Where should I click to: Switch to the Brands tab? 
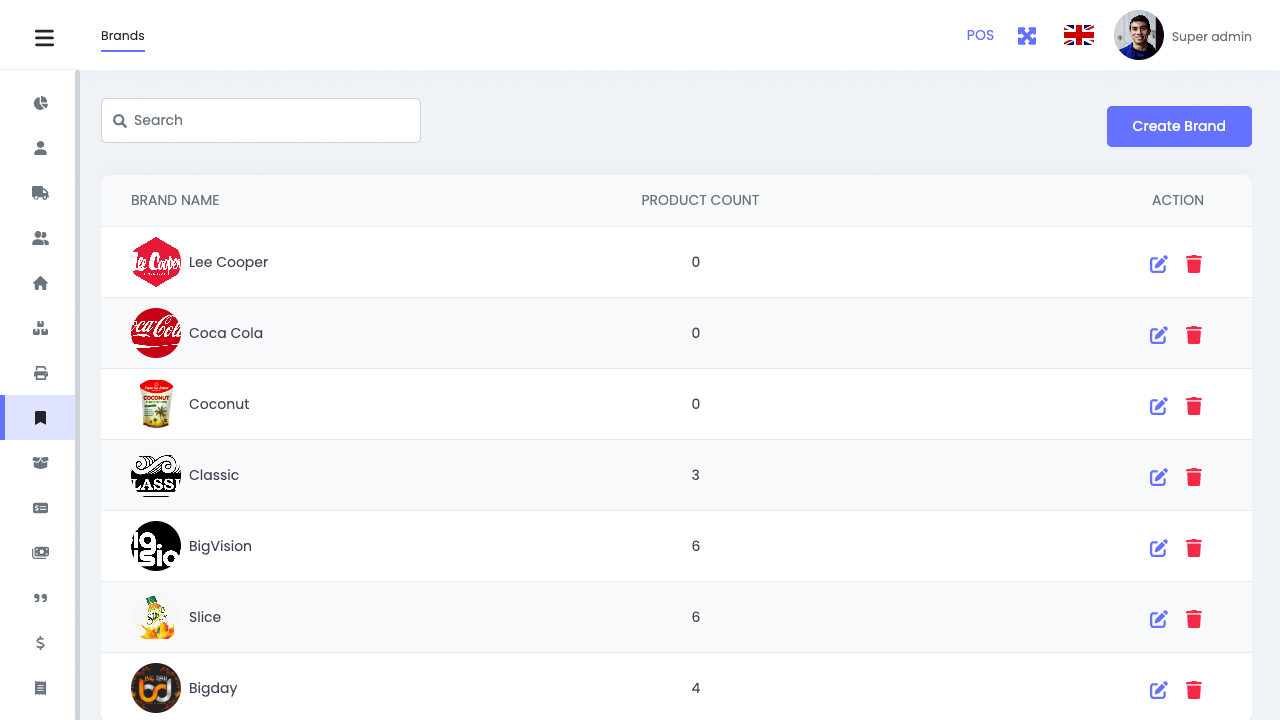tap(122, 35)
